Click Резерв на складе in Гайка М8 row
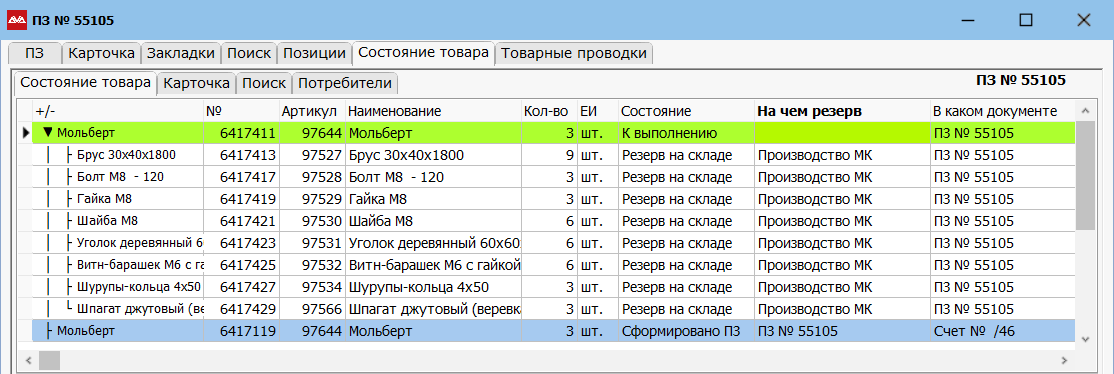The width and height of the screenshot is (1114, 374). pos(686,199)
